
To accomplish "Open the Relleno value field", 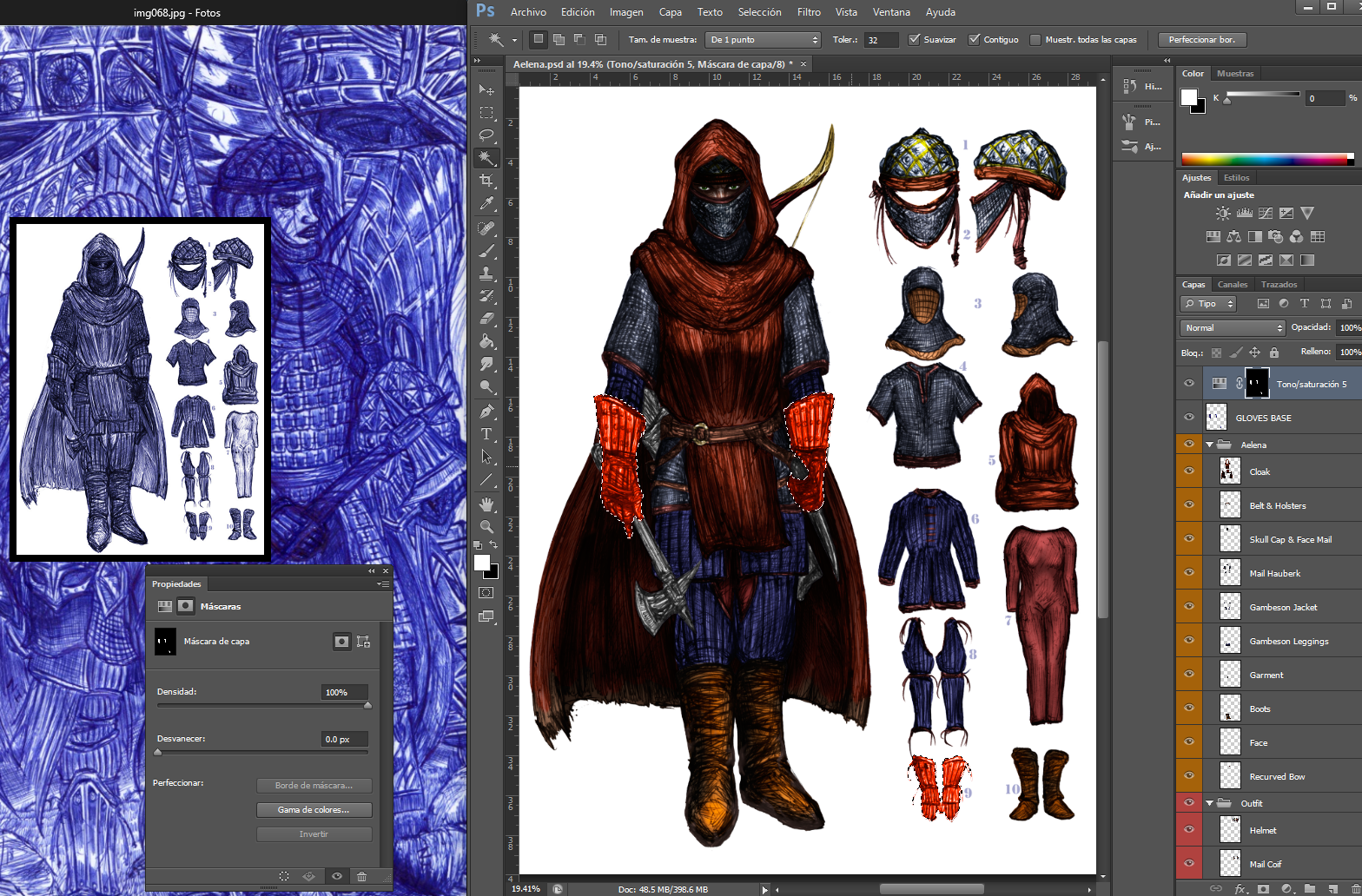I will 1349,352.
